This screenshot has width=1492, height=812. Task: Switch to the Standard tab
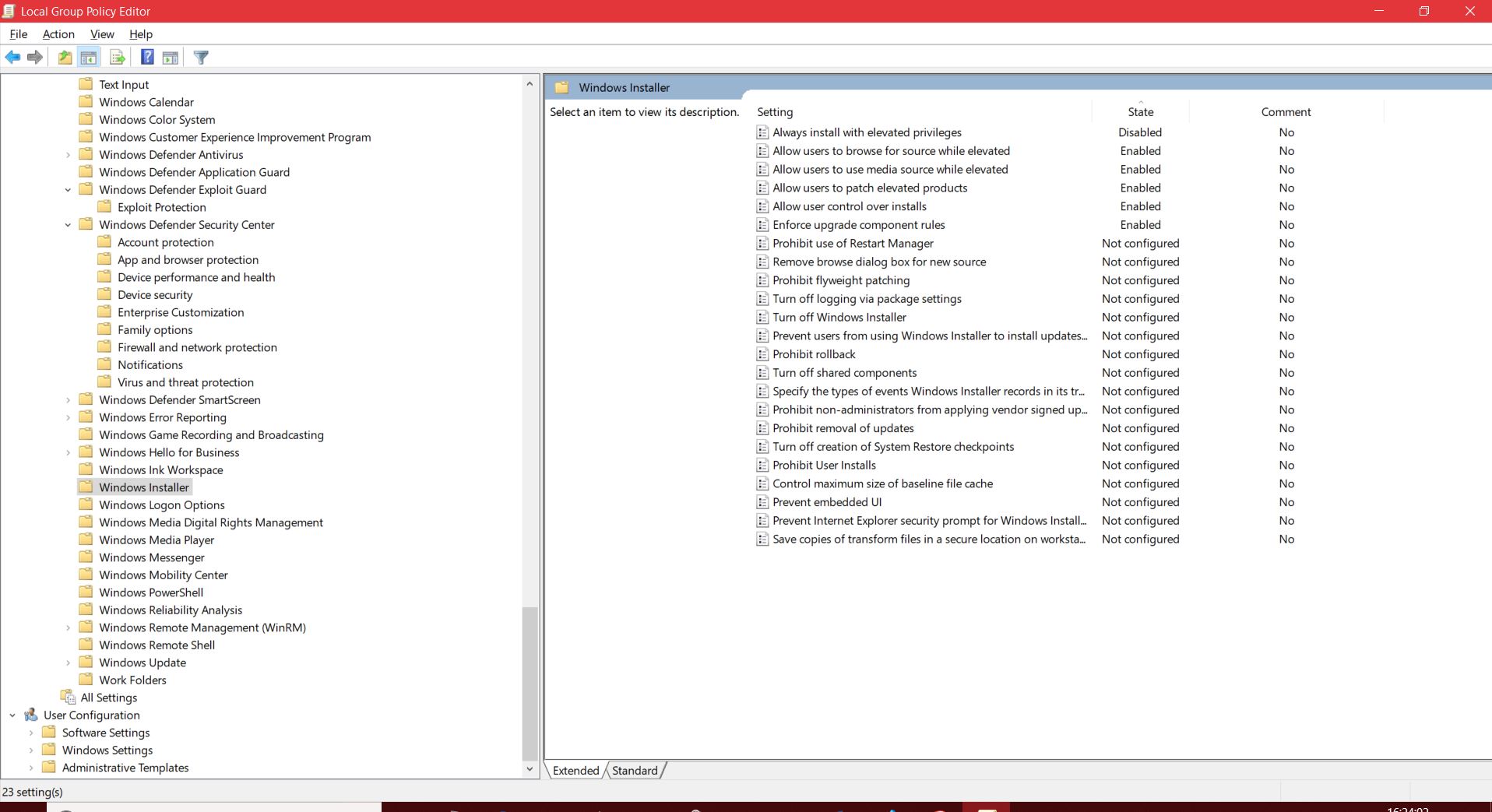635,770
